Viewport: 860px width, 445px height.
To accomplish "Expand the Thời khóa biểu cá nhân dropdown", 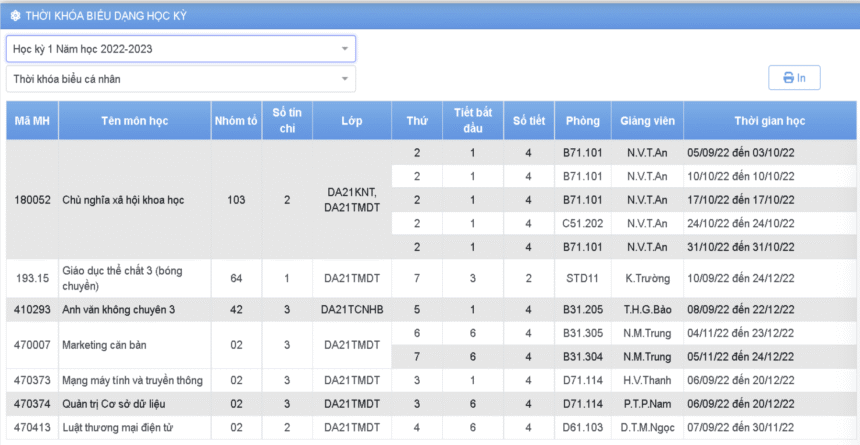I will tap(180, 79).
